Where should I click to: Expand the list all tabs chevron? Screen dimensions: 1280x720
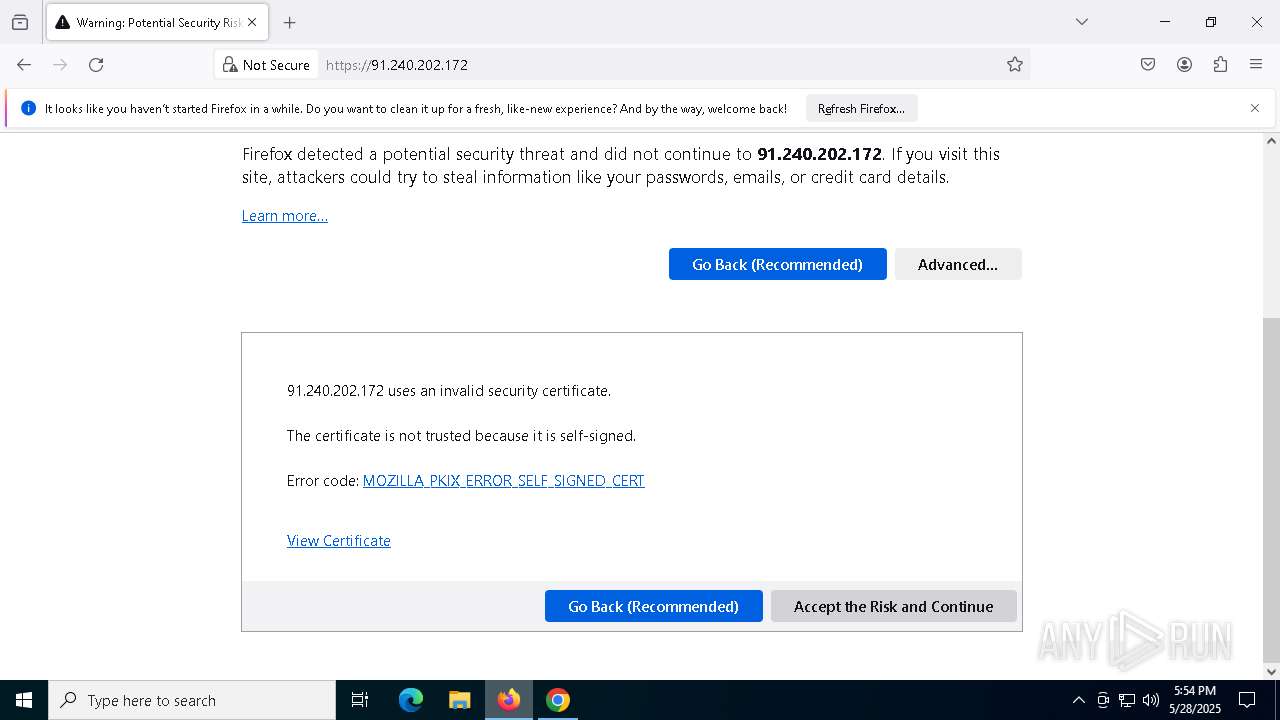pyautogui.click(x=1081, y=22)
